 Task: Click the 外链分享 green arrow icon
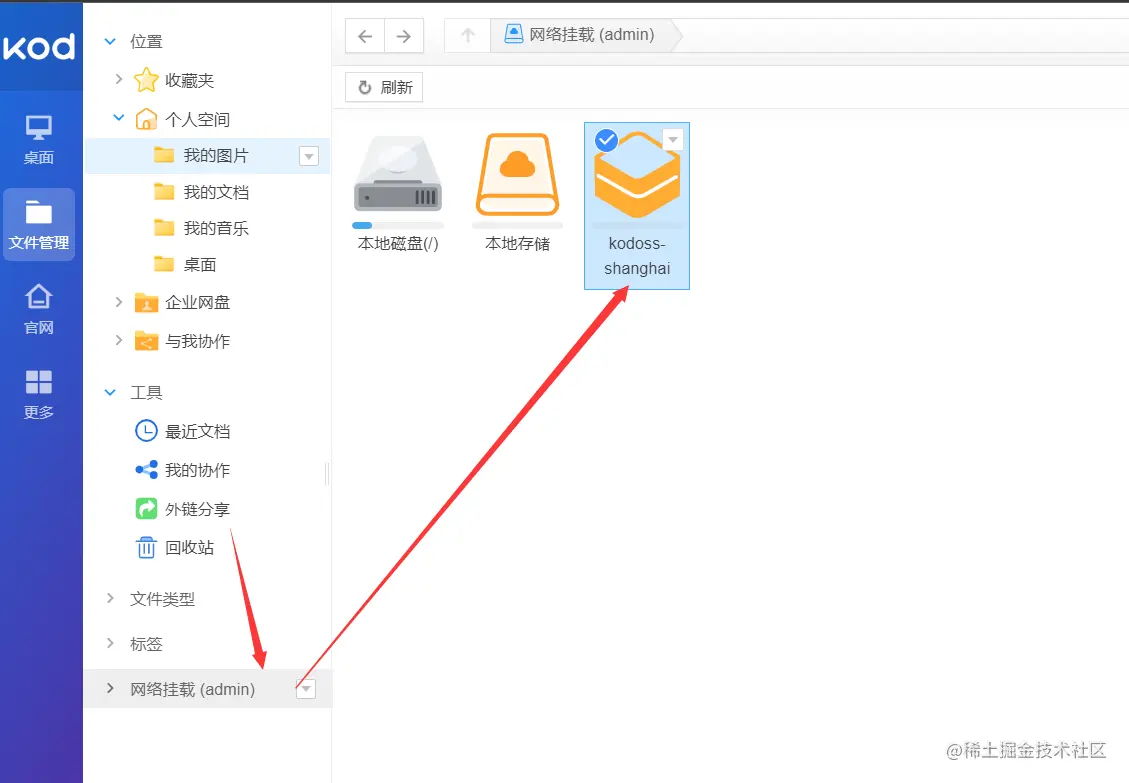click(x=146, y=509)
